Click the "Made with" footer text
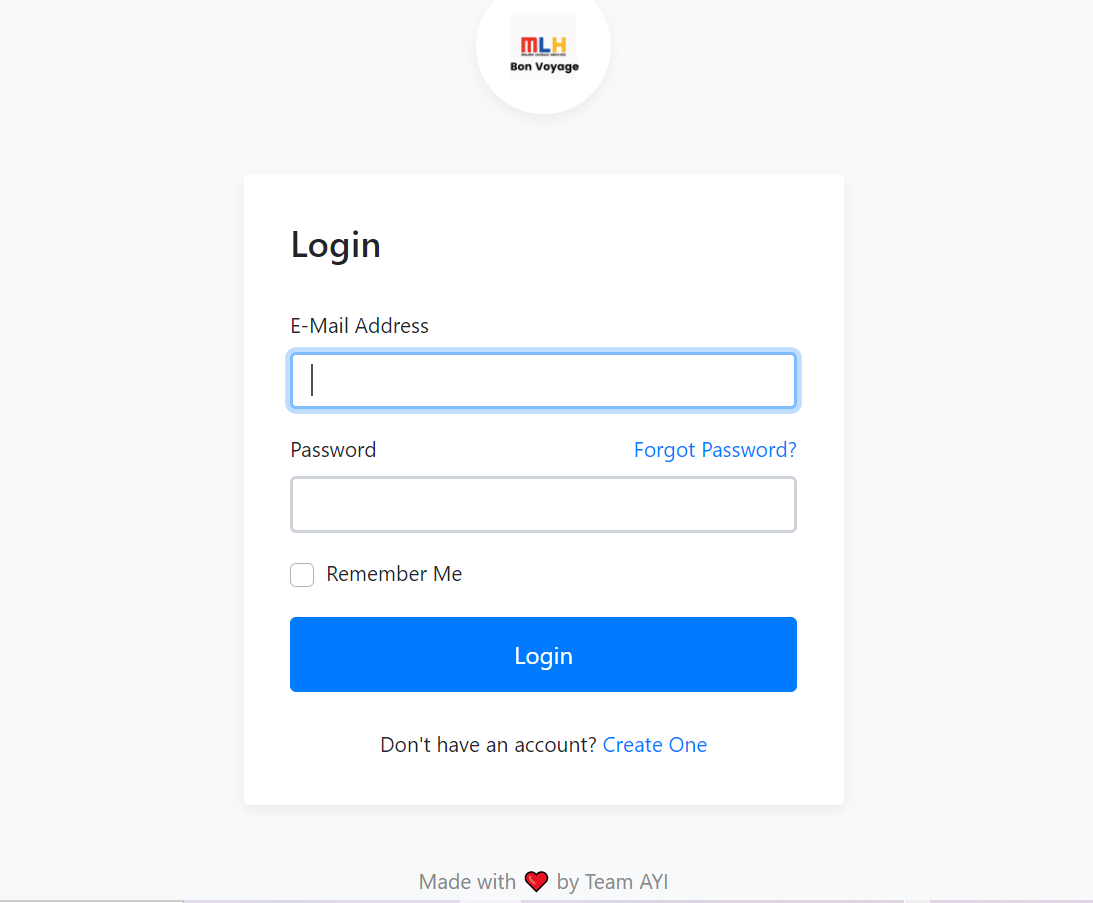Image resolution: width=1093 pixels, height=903 pixels. click(467, 881)
